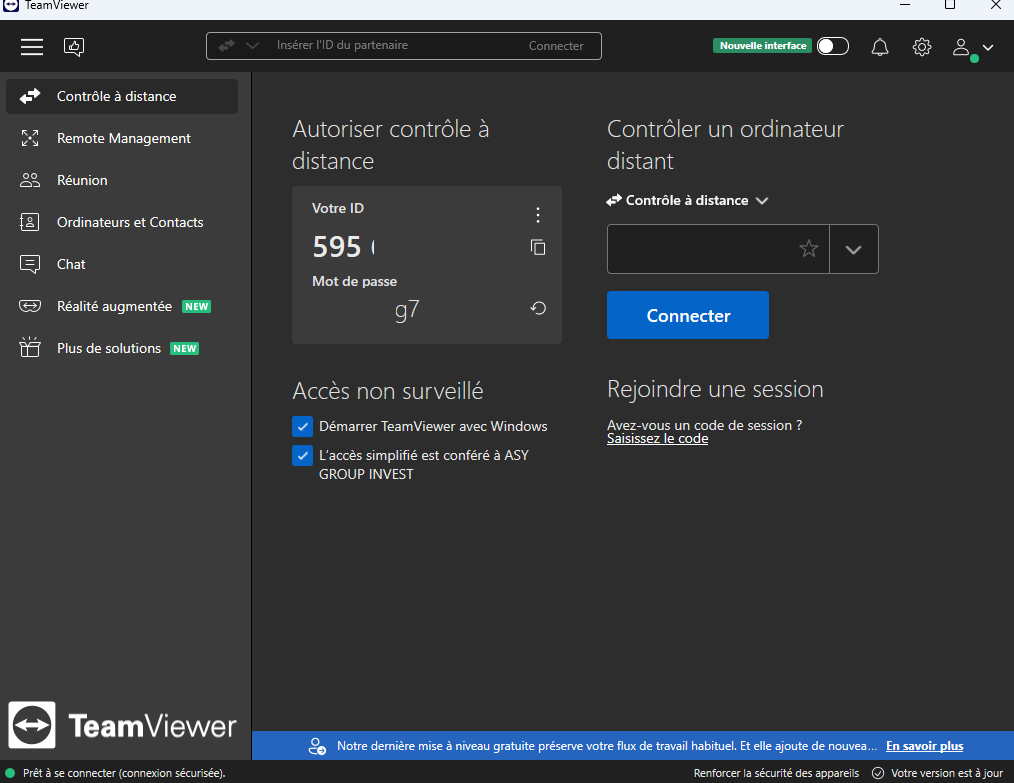
Task: Click the augmented reality headset icon
Action: (30, 306)
